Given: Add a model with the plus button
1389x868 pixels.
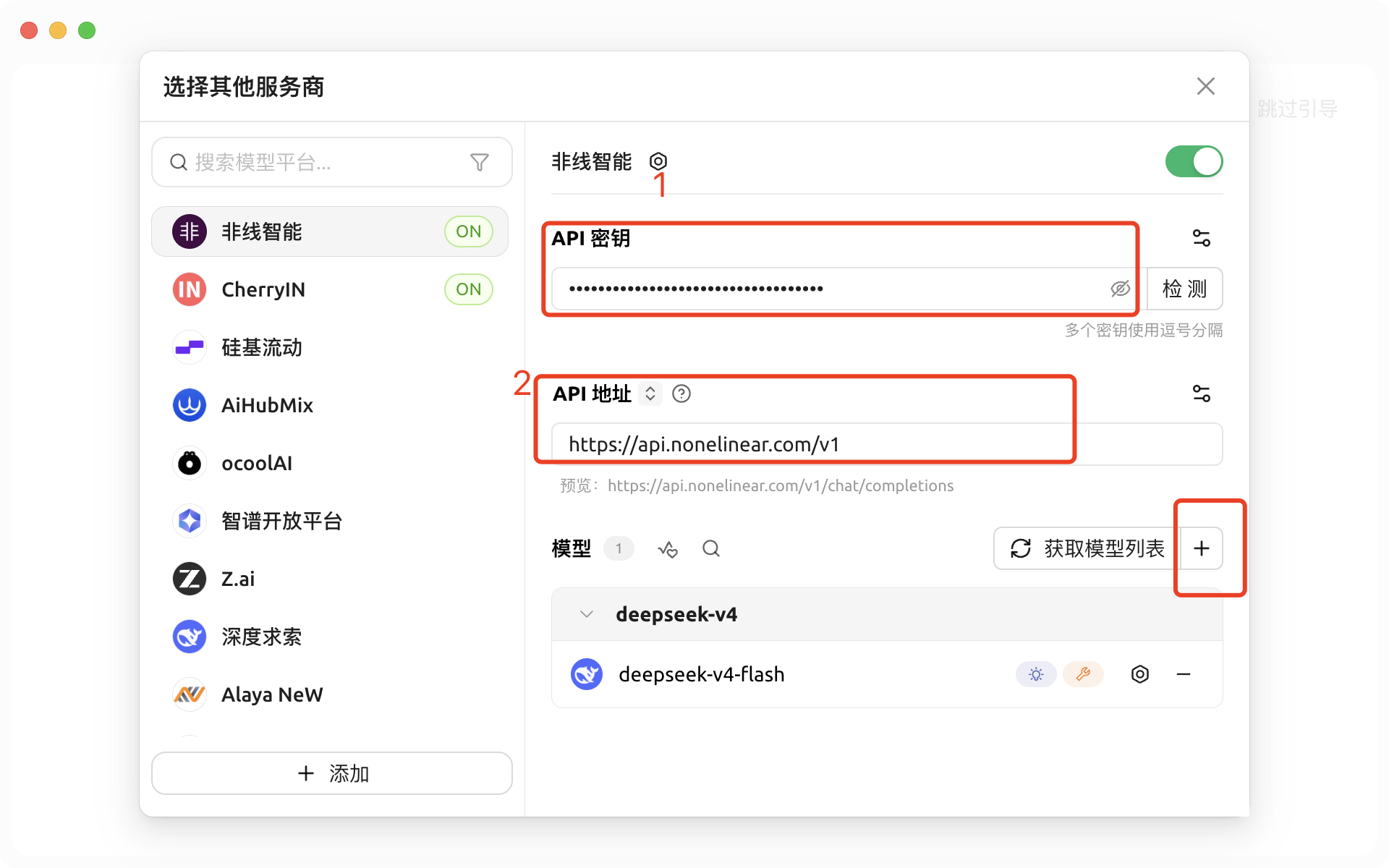Looking at the screenshot, I should point(1202,548).
